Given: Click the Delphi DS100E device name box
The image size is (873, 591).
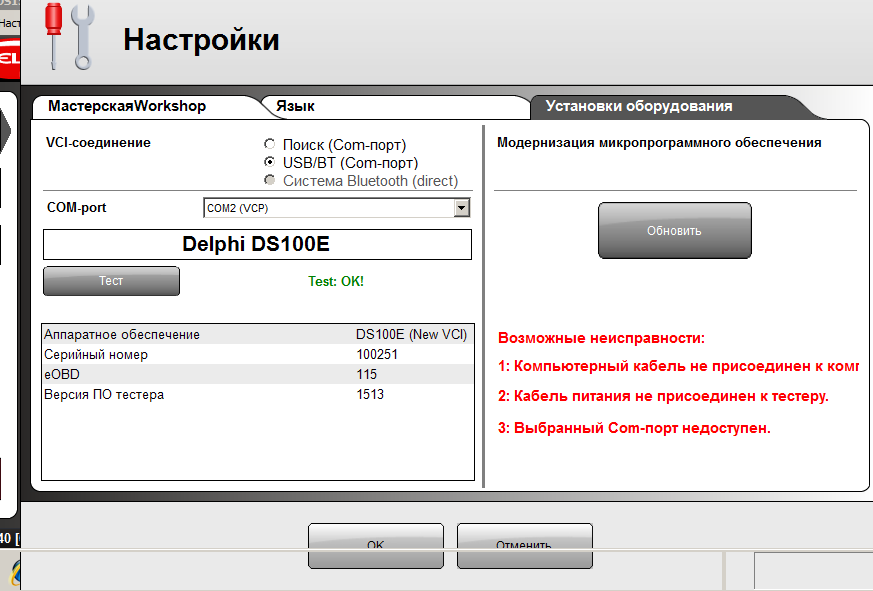Looking at the screenshot, I should [257, 244].
